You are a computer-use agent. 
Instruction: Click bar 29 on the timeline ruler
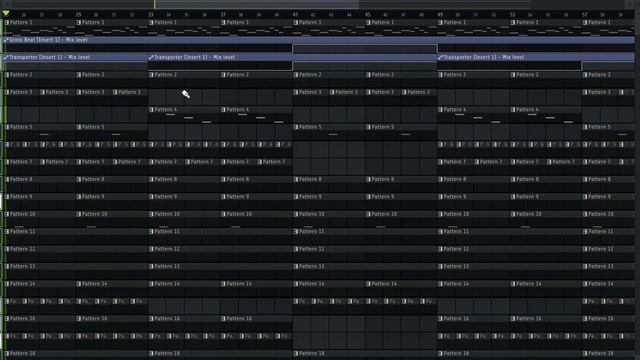[x=78, y=15]
